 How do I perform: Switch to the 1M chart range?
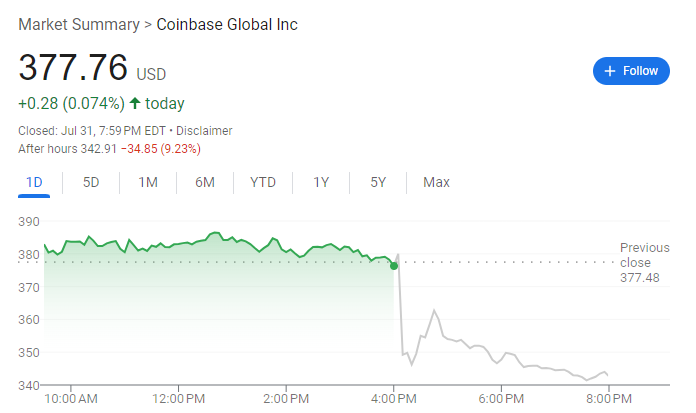[x=148, y=182]
